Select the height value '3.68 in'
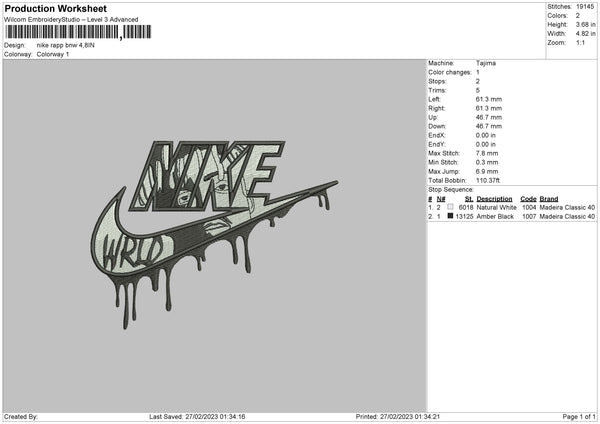This screenshot has height=424, width=600. click(x=585, y=24)
